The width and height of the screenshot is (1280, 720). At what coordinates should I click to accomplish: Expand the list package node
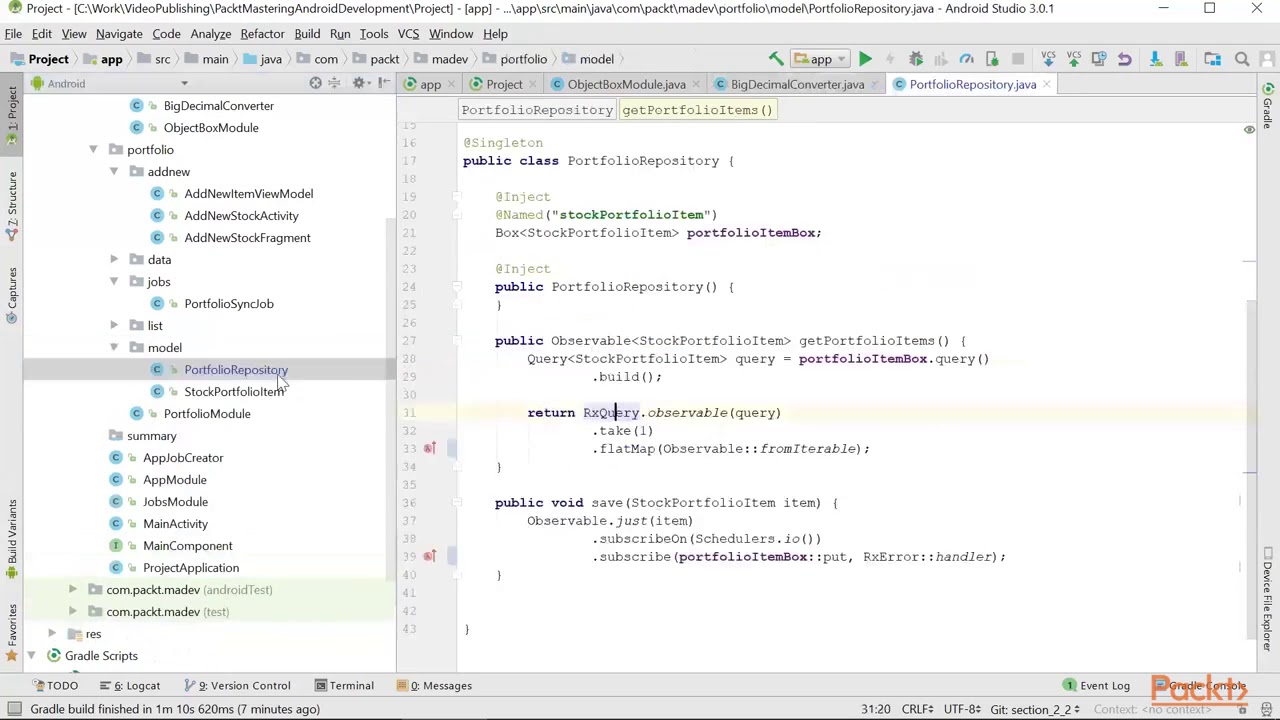tap(114, 326)
